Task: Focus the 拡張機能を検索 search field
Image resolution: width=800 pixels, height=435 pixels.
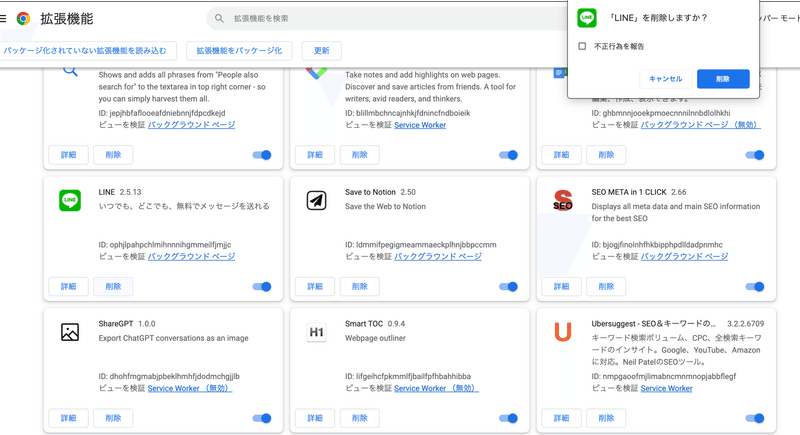Action: point(388,18)
